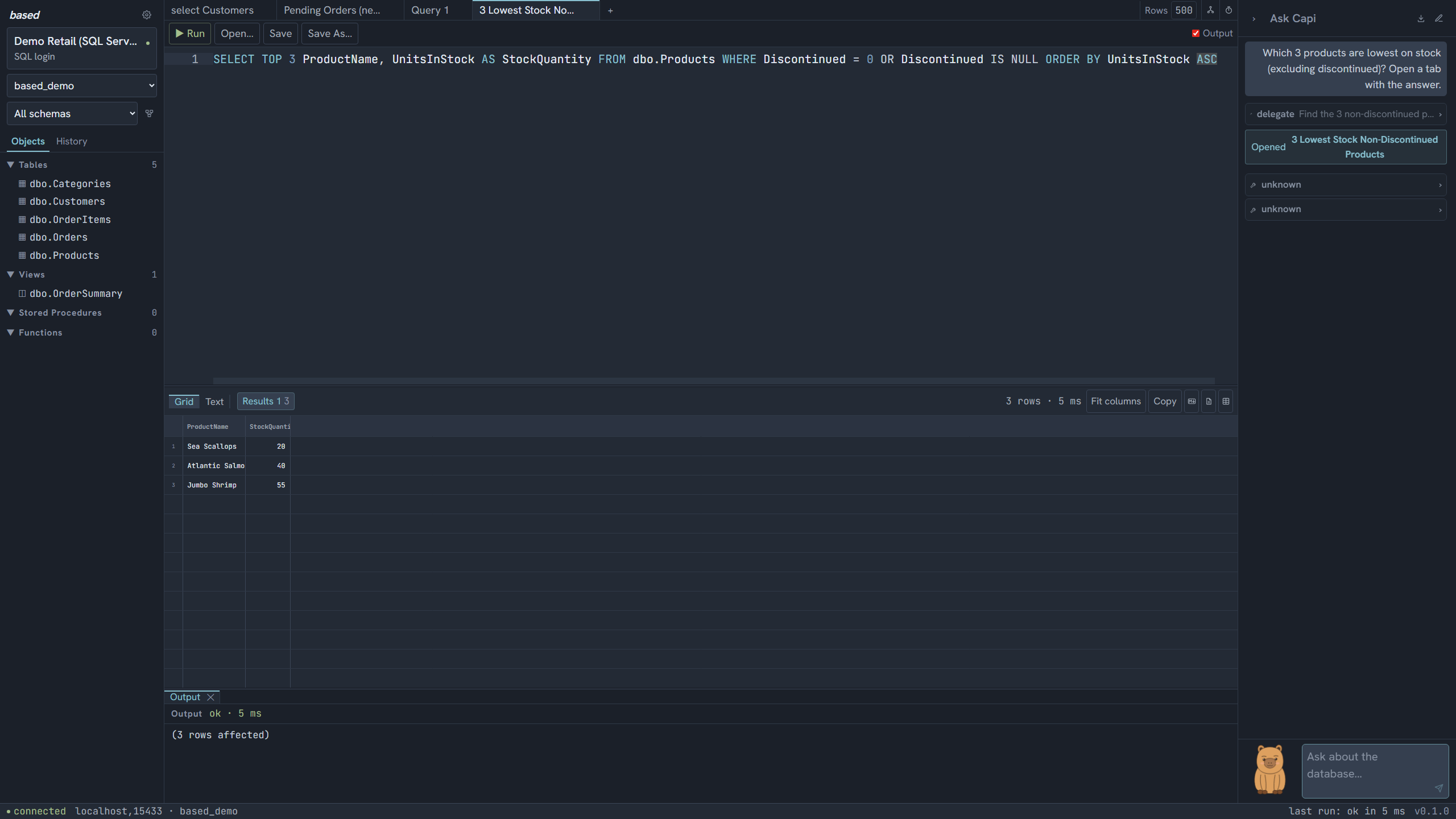Image resolution: width=1456 pixels, height=819 pixels.
Task: Click the Rows limit 500 field
Action: (1184, 10)
